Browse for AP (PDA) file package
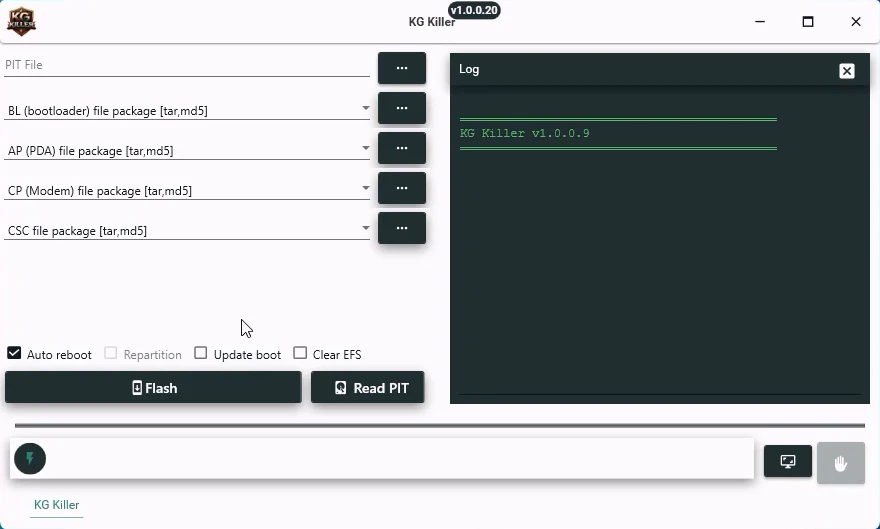Viewport: 880px width, 529px height. [x=401, y=148]
